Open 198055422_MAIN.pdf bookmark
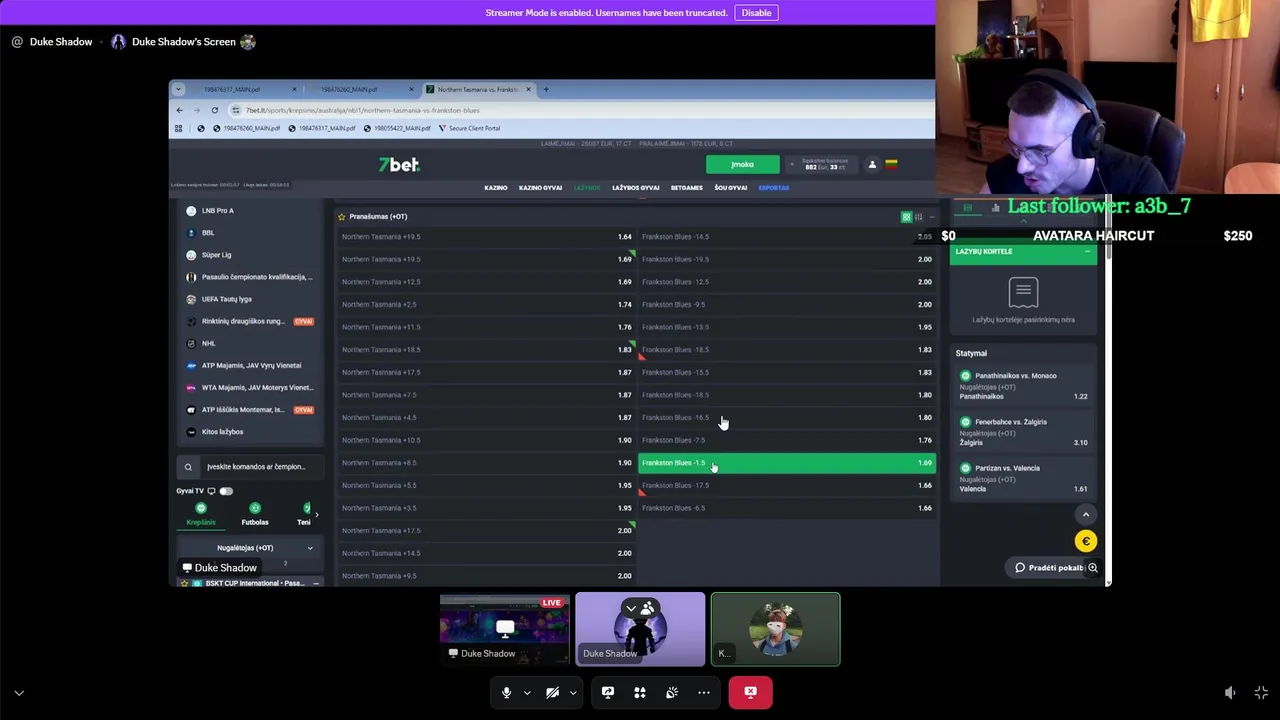Image resolution: width=1280 pixels, height=720 pixels. pyautogui.click(x=398, y=128)
